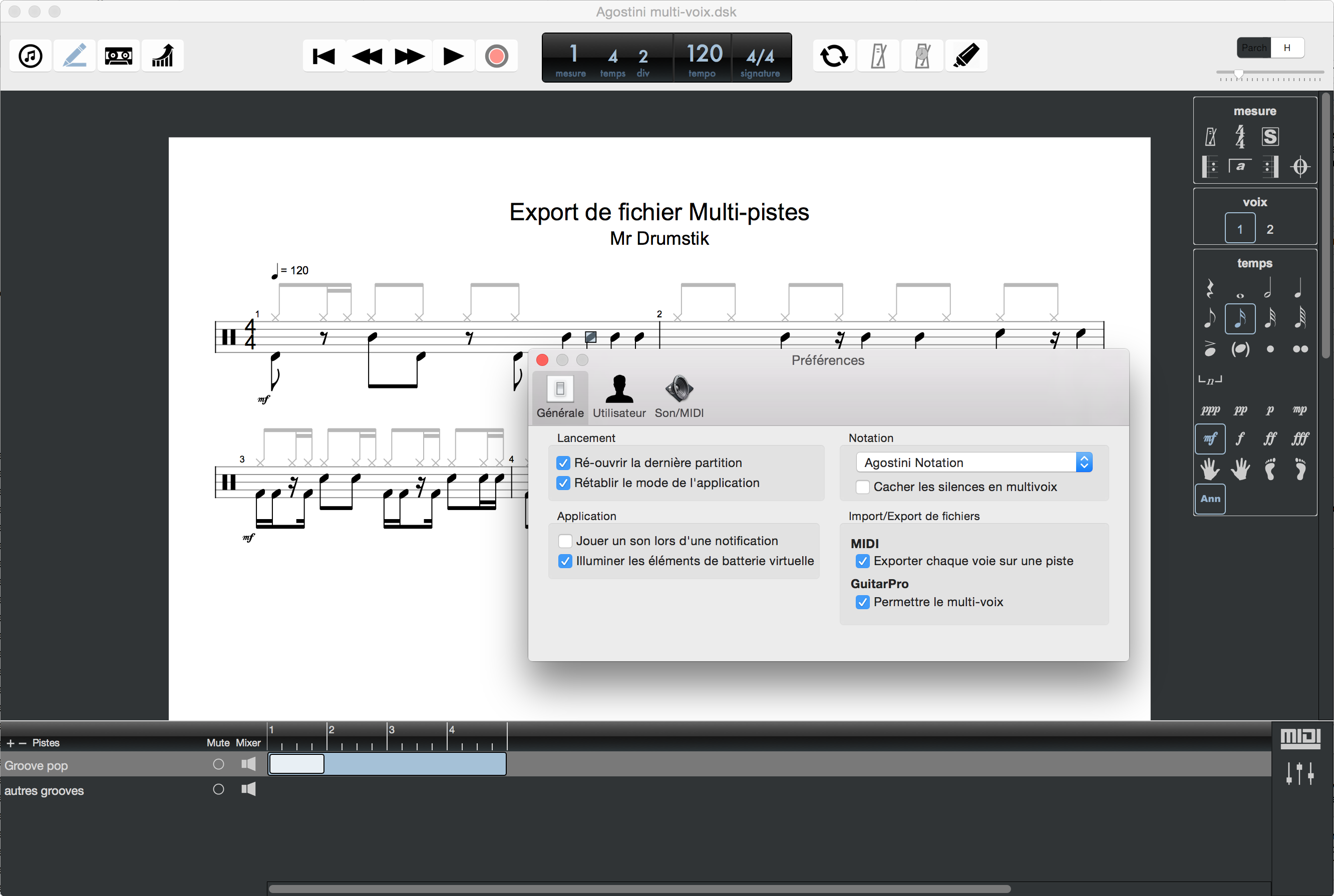Select the crescendo dynamics tool
1334x896 pixels.
click(x=162, y=56)
